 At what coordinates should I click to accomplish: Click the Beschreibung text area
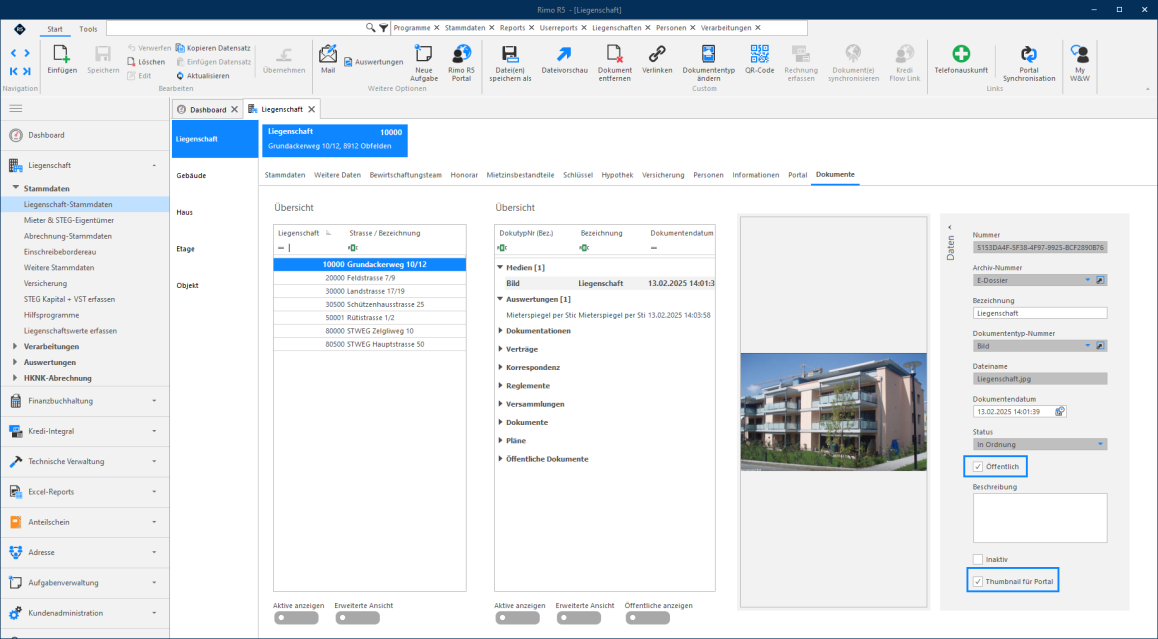tap(1040, 518)
